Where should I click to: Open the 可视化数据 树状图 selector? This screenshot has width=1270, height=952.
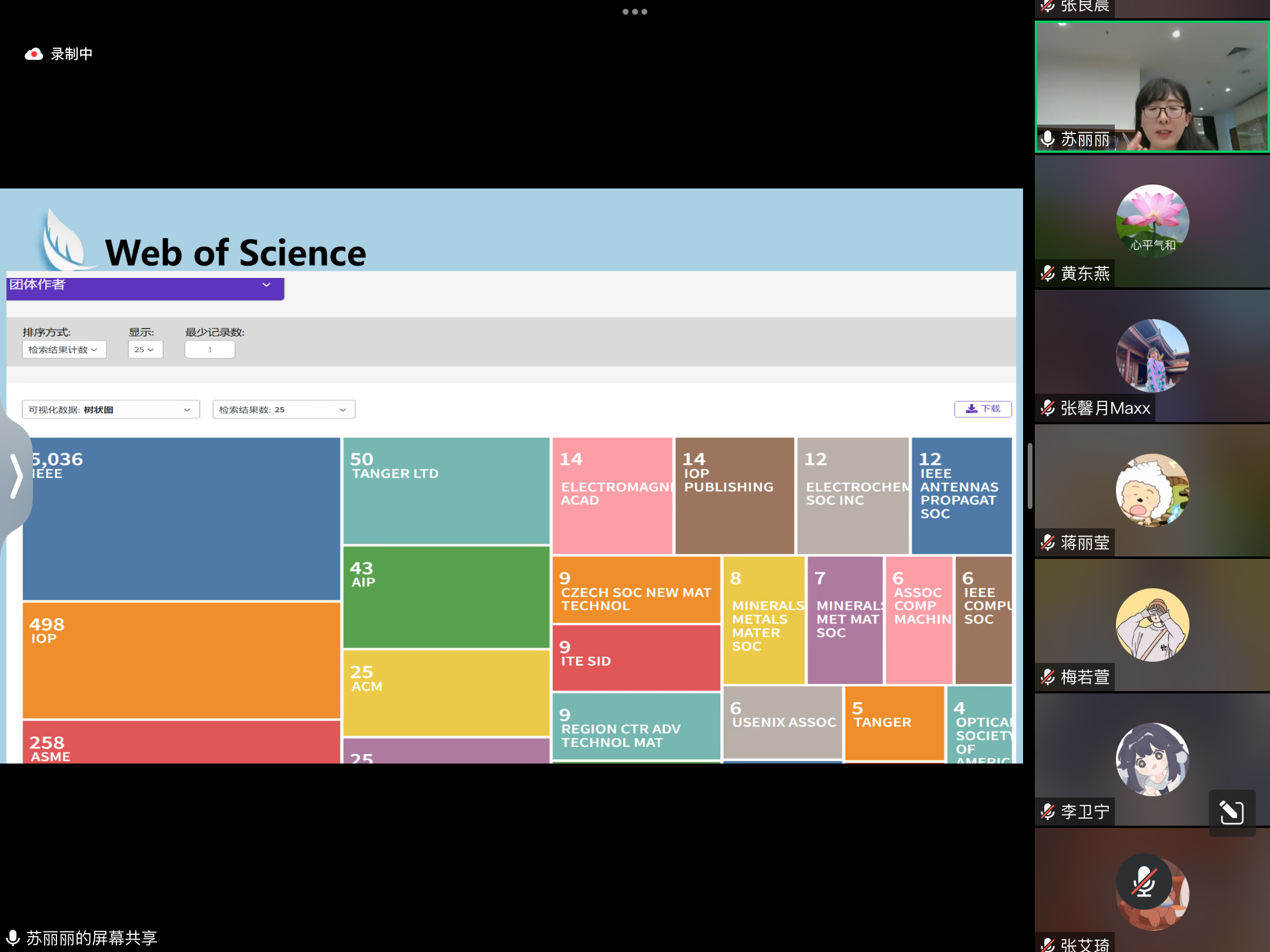click(x=111, y=410)
